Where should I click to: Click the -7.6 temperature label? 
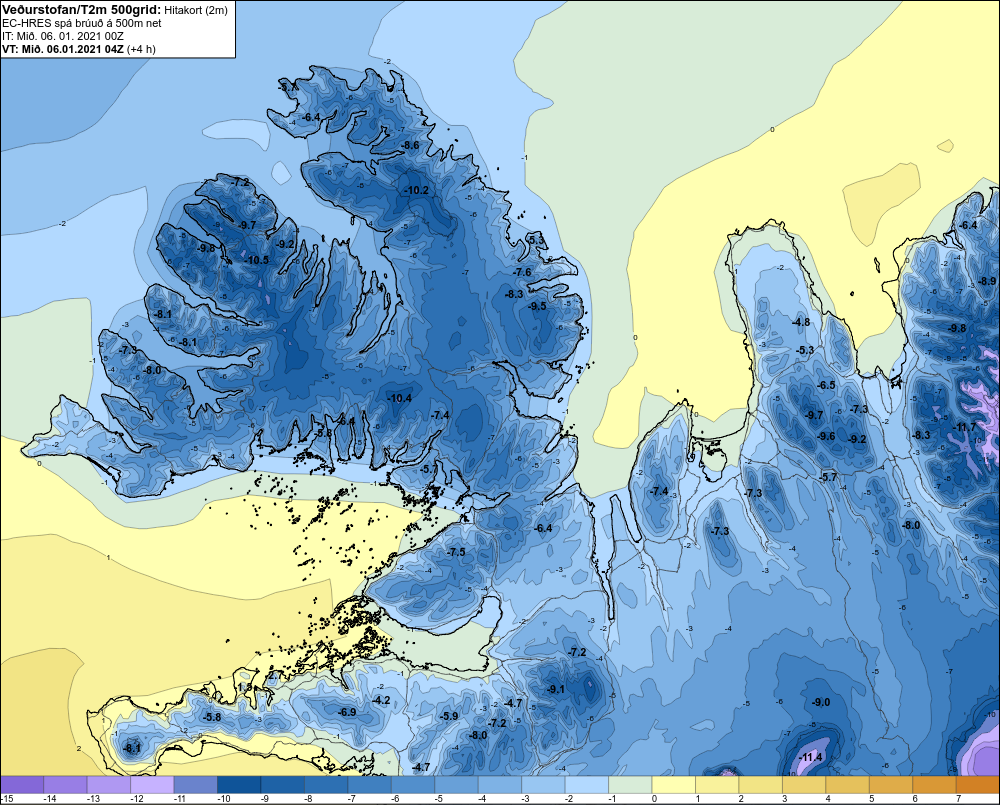522,272
